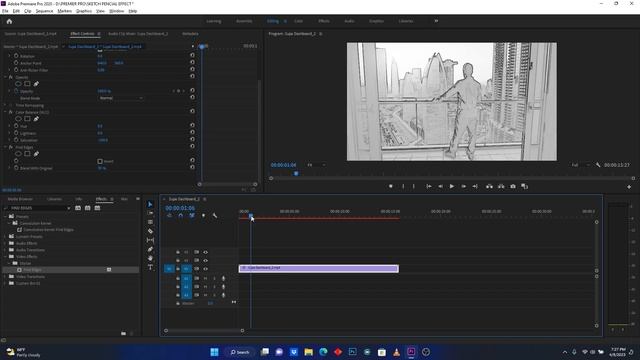Viewport: 640px width, 360px height.
Task: Collapse the Presets folder in Effects
Action: click(6, 216)
